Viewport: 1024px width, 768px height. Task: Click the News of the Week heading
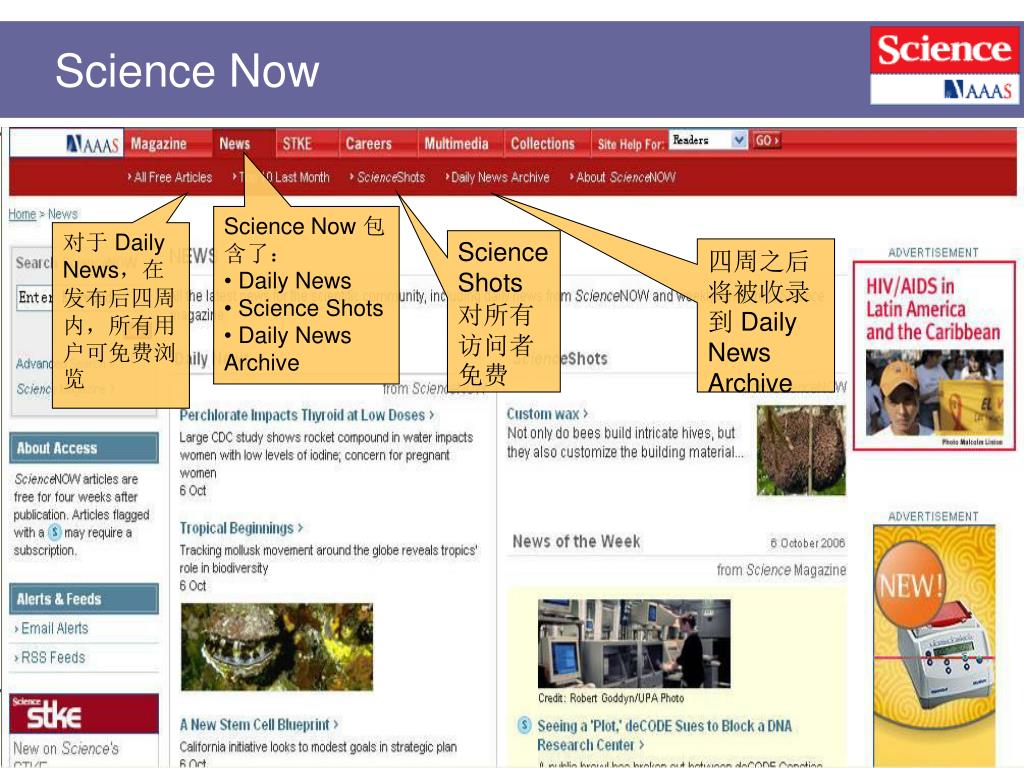[576, 541]
